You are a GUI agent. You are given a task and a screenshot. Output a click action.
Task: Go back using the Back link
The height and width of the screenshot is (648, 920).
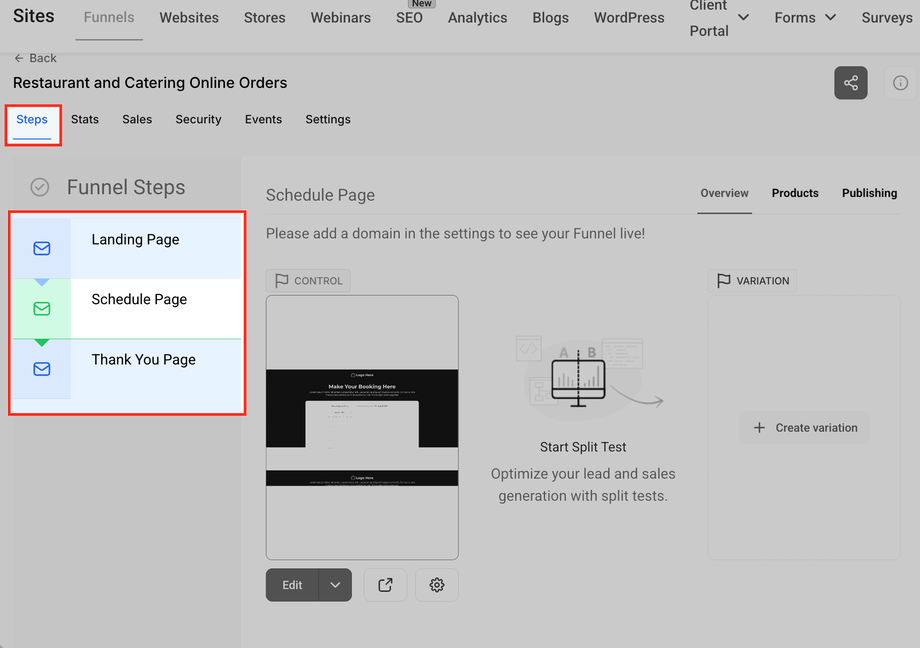[x=35, y=58]
